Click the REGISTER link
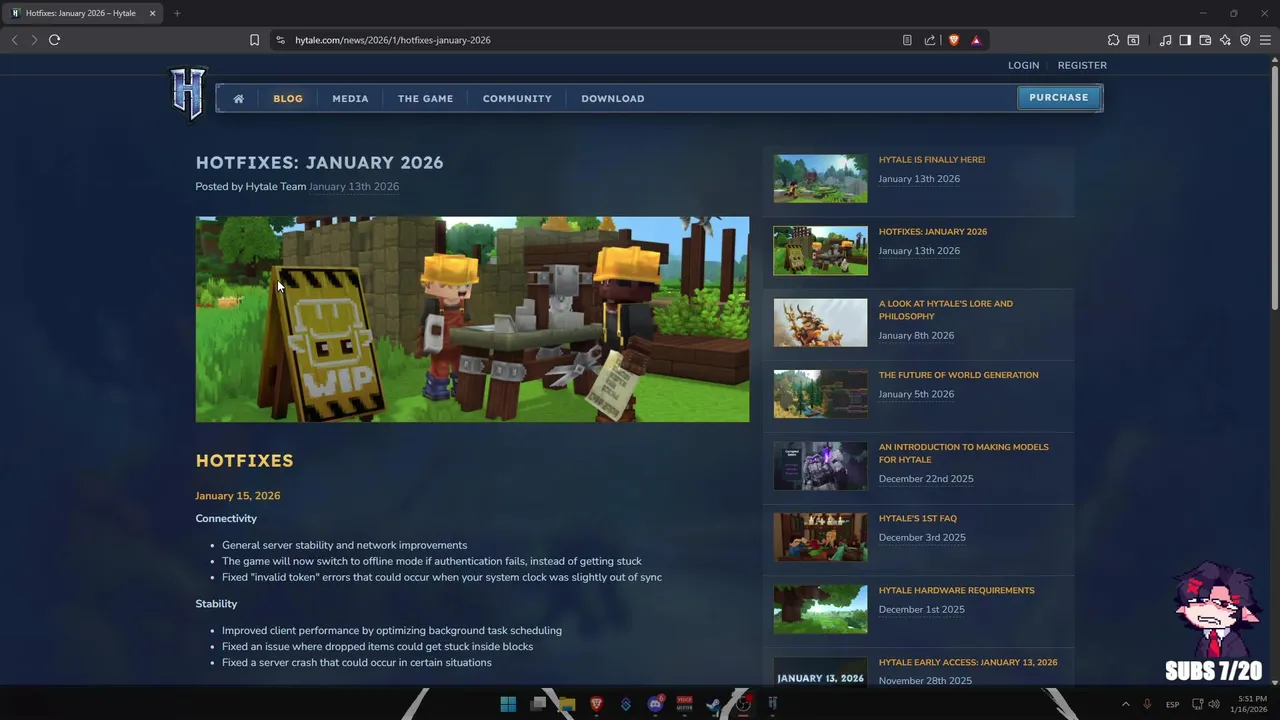The width and height of the screenshot is (1280, 720). [x=1082, y=65]
